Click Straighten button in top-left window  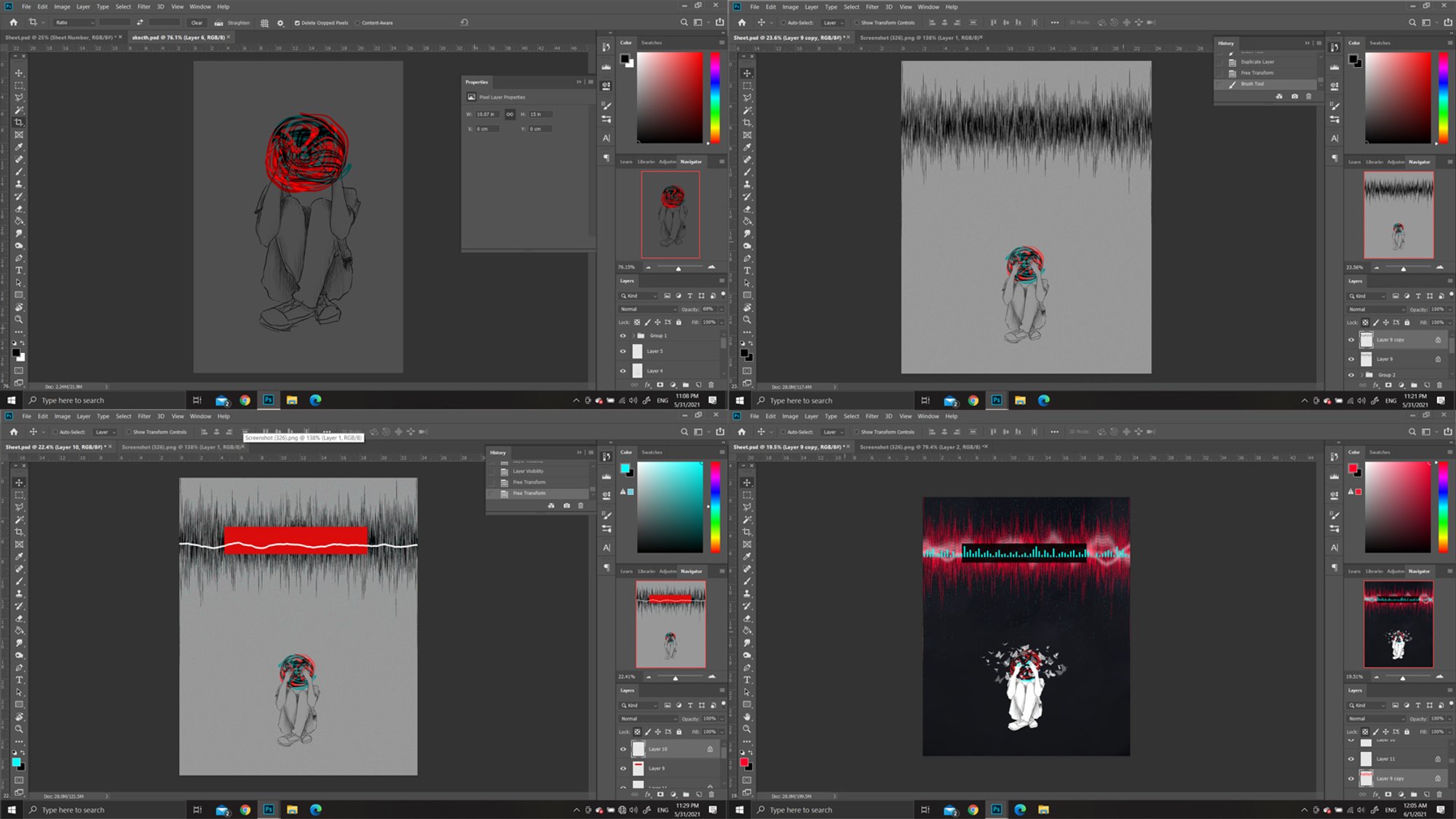pos(232,23)
